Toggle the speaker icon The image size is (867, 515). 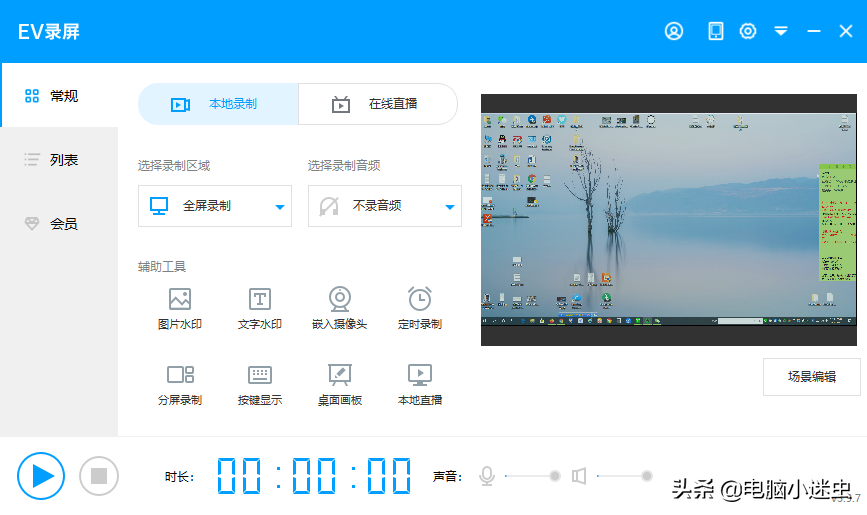coord(579,476)
